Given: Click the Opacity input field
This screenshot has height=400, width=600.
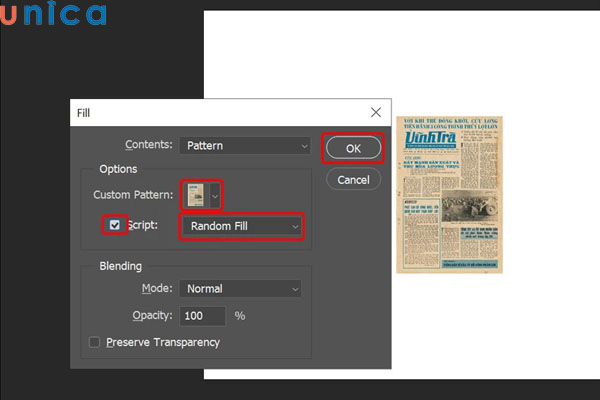Looking at the screenshot, I should tap(202, 316).
